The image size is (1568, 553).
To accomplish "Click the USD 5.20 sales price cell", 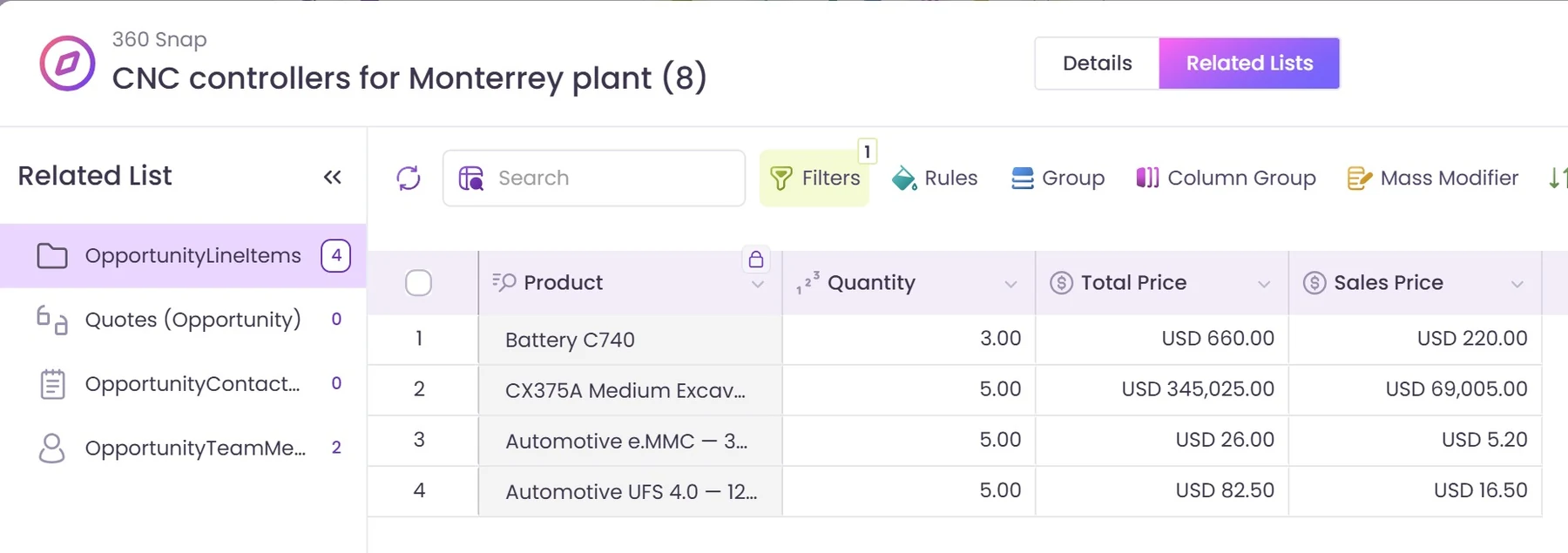I will pyautogui.click(x=1416, y=440).
